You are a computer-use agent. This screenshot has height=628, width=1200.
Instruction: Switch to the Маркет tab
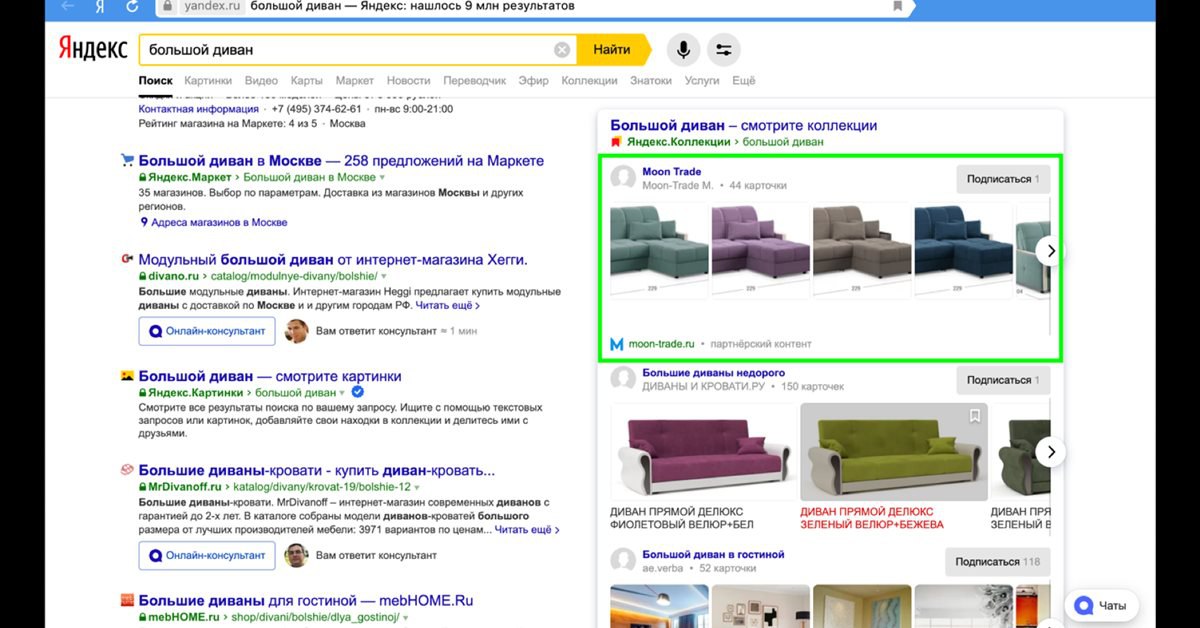355,81
